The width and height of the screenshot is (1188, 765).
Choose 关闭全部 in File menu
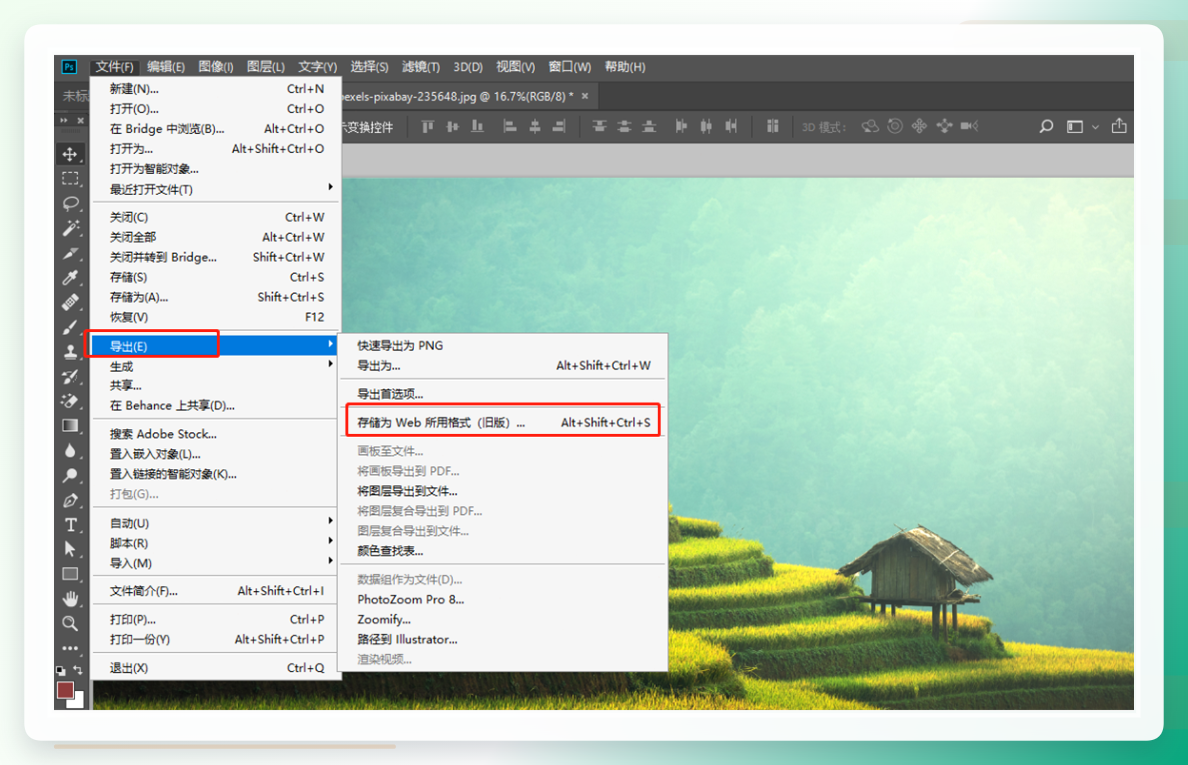pyautogui.click(x=215, y=237)
